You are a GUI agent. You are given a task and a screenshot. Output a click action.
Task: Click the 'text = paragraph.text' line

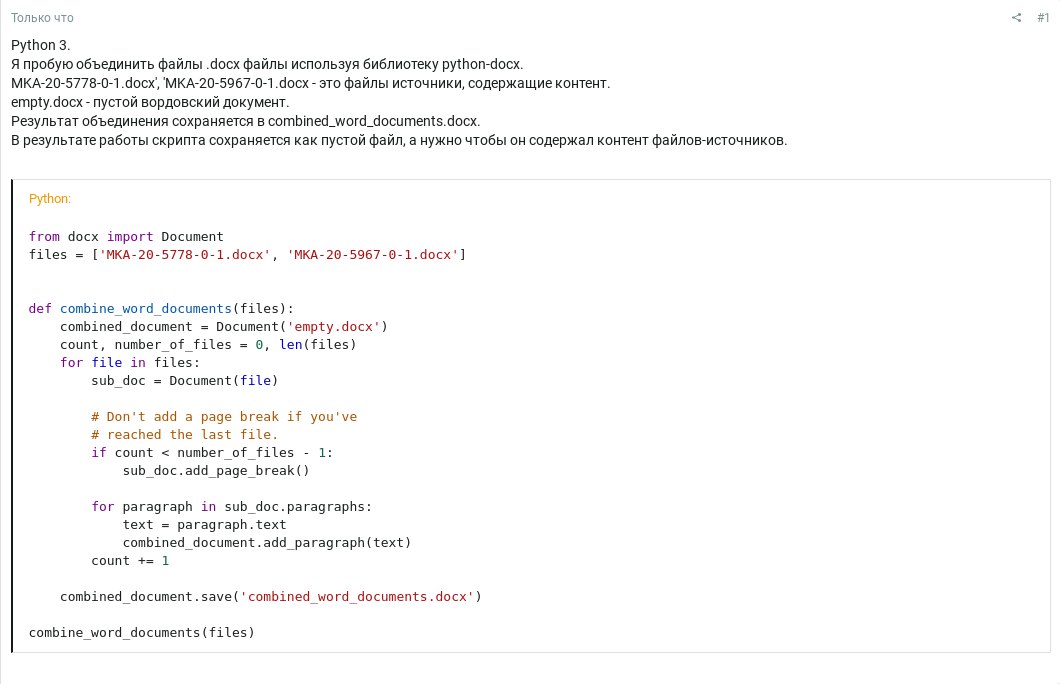coord(204,524)
